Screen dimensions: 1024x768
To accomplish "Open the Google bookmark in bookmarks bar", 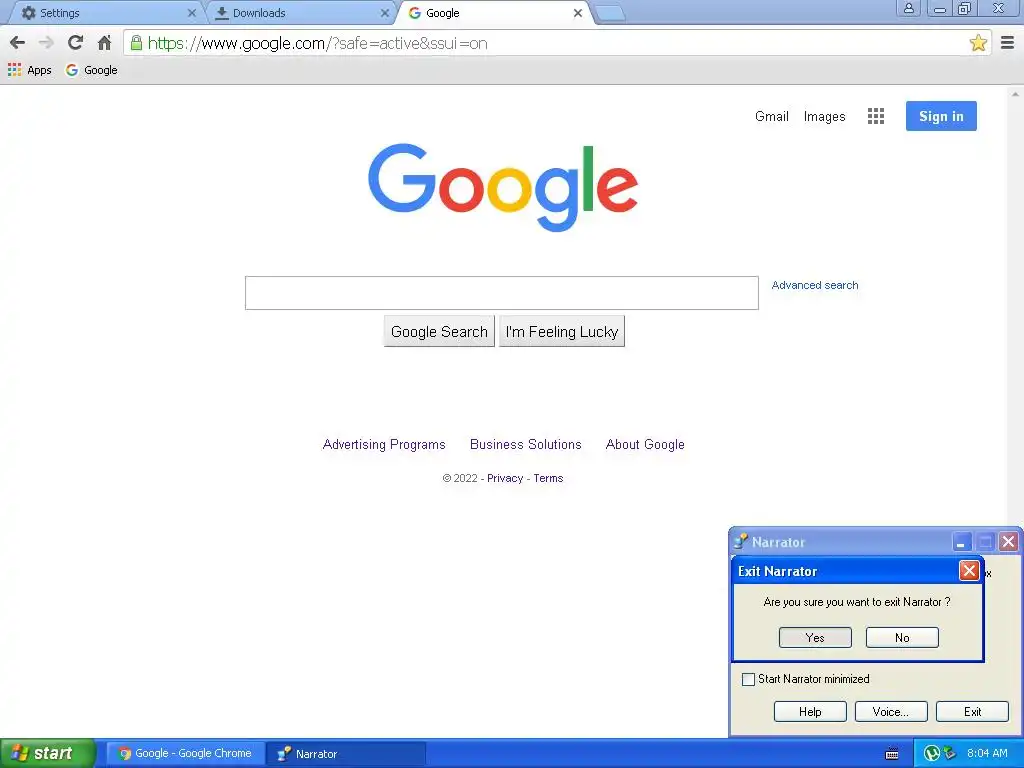I will pyautogui.click(x=91, y=70).
